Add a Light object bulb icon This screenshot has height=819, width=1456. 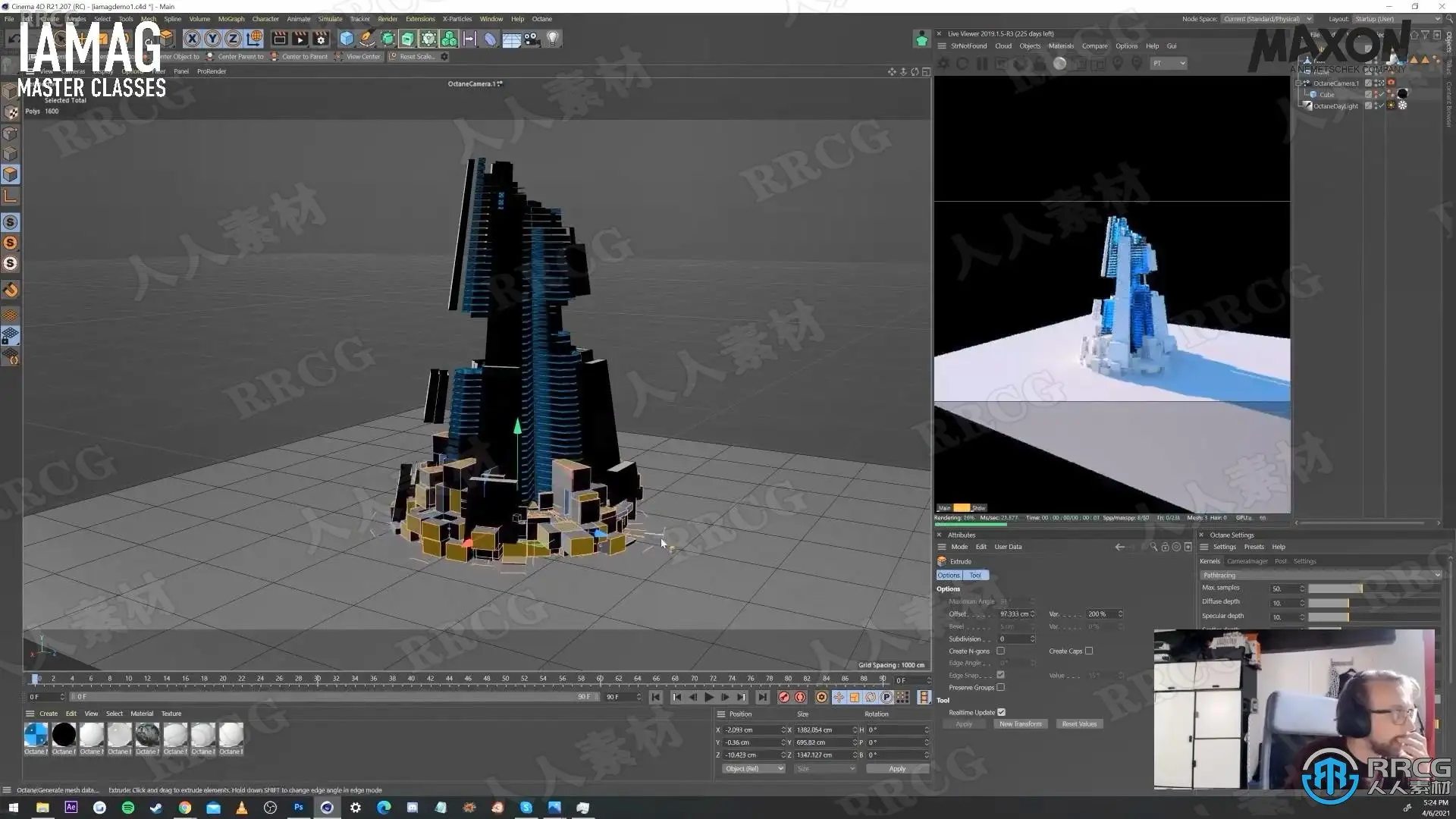(553, 39)
